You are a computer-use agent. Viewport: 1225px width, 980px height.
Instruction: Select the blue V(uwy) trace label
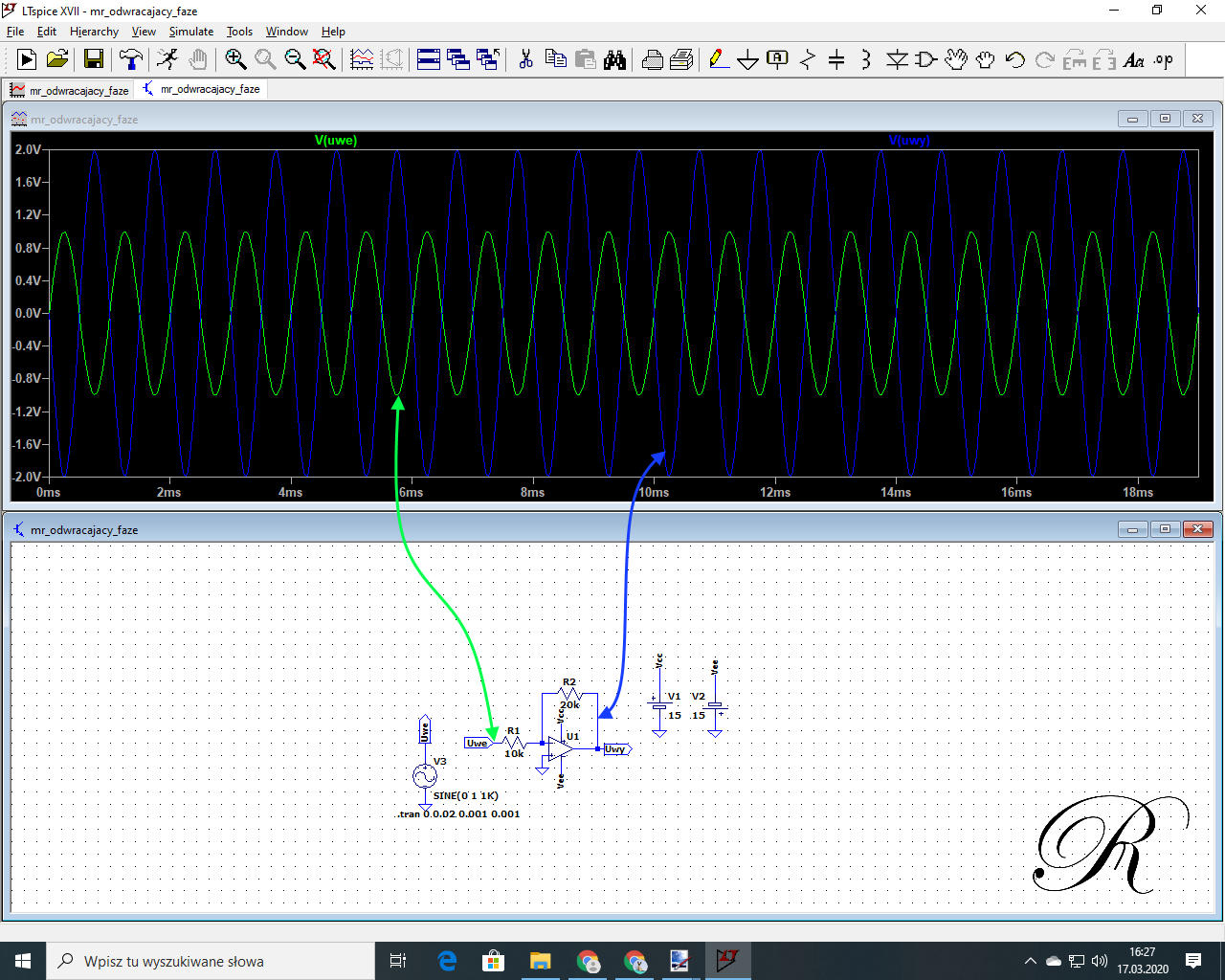(909, 141)
